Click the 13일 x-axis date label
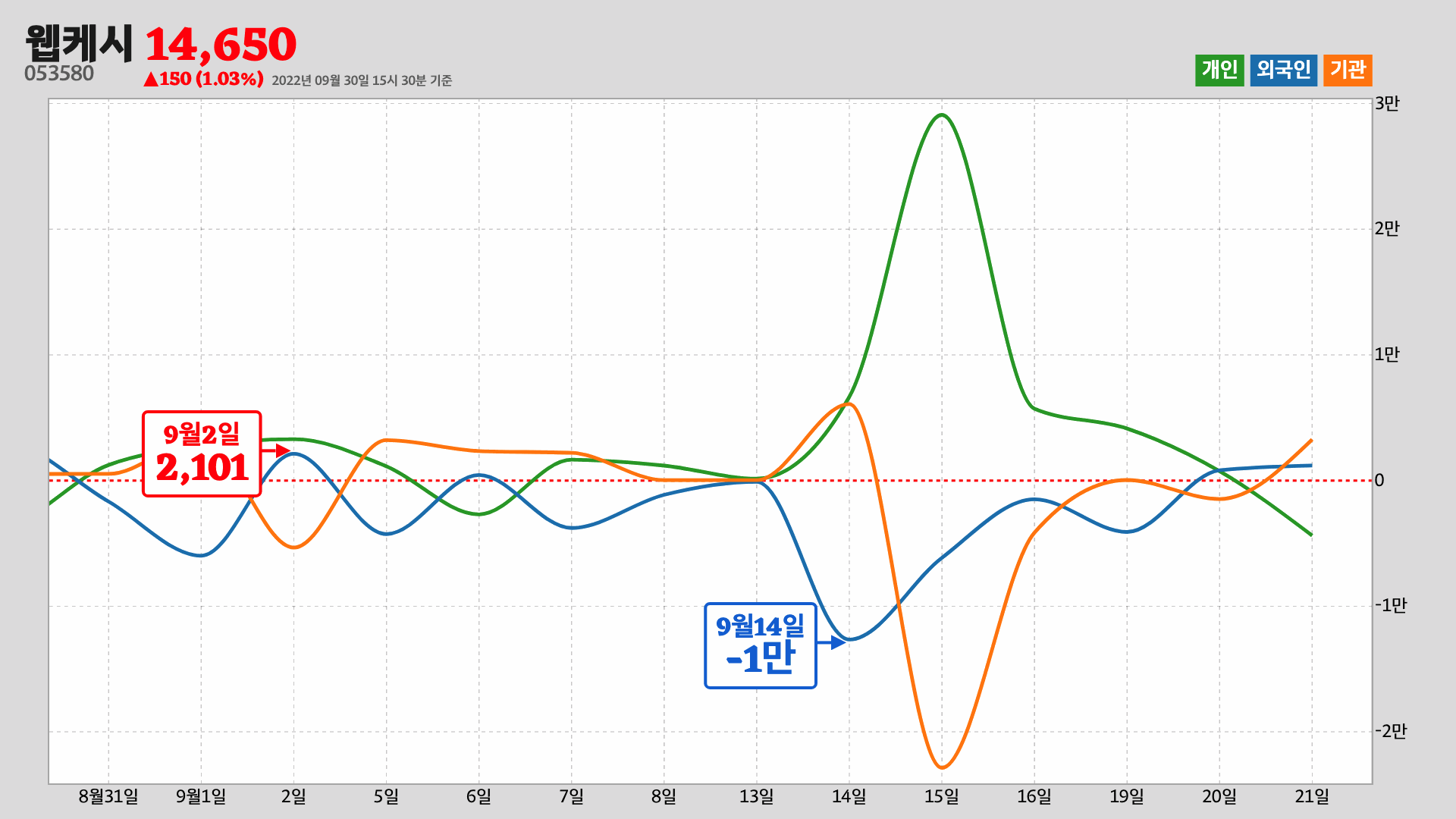The image size is (1456, 819). [756, 796]
